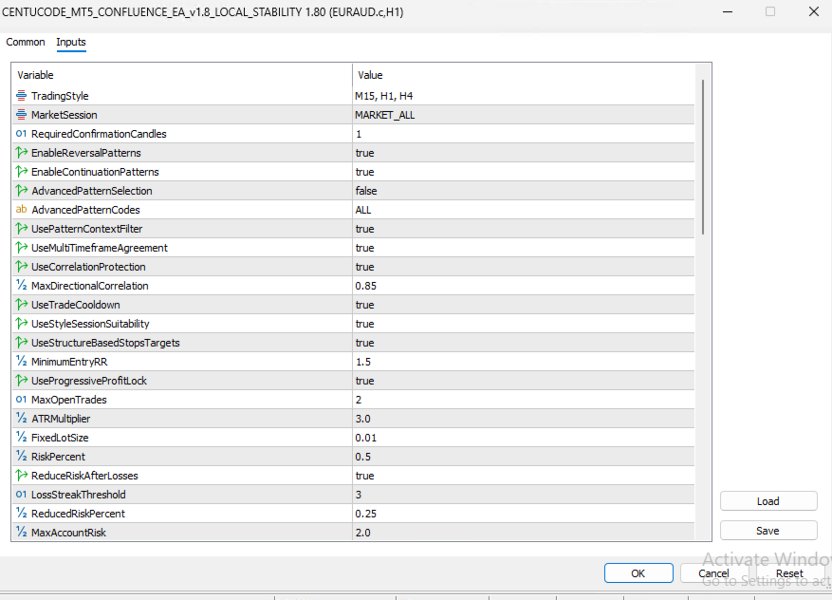
Task: Close the EA properties dialog
Action: click(814, 12)
